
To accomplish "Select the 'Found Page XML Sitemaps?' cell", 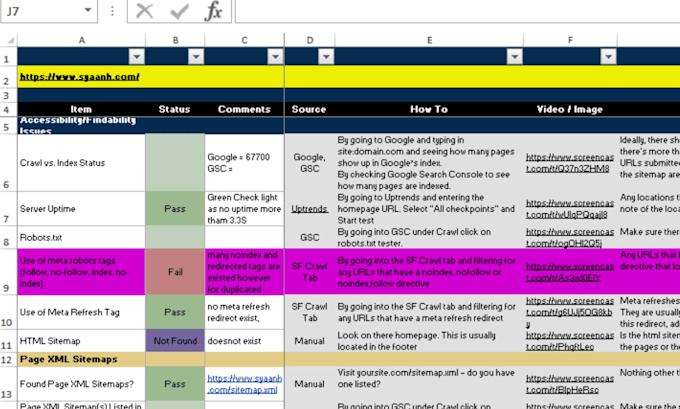I will click(x=82, y=384).
